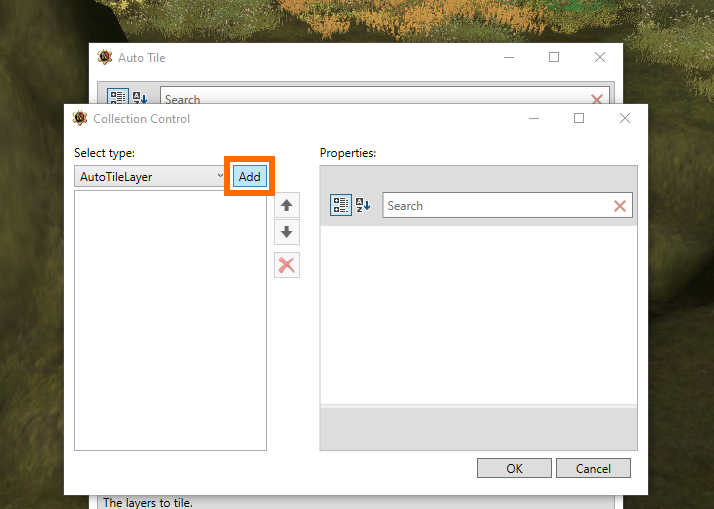Move selected item down with arrow

(x=286, y=232)
